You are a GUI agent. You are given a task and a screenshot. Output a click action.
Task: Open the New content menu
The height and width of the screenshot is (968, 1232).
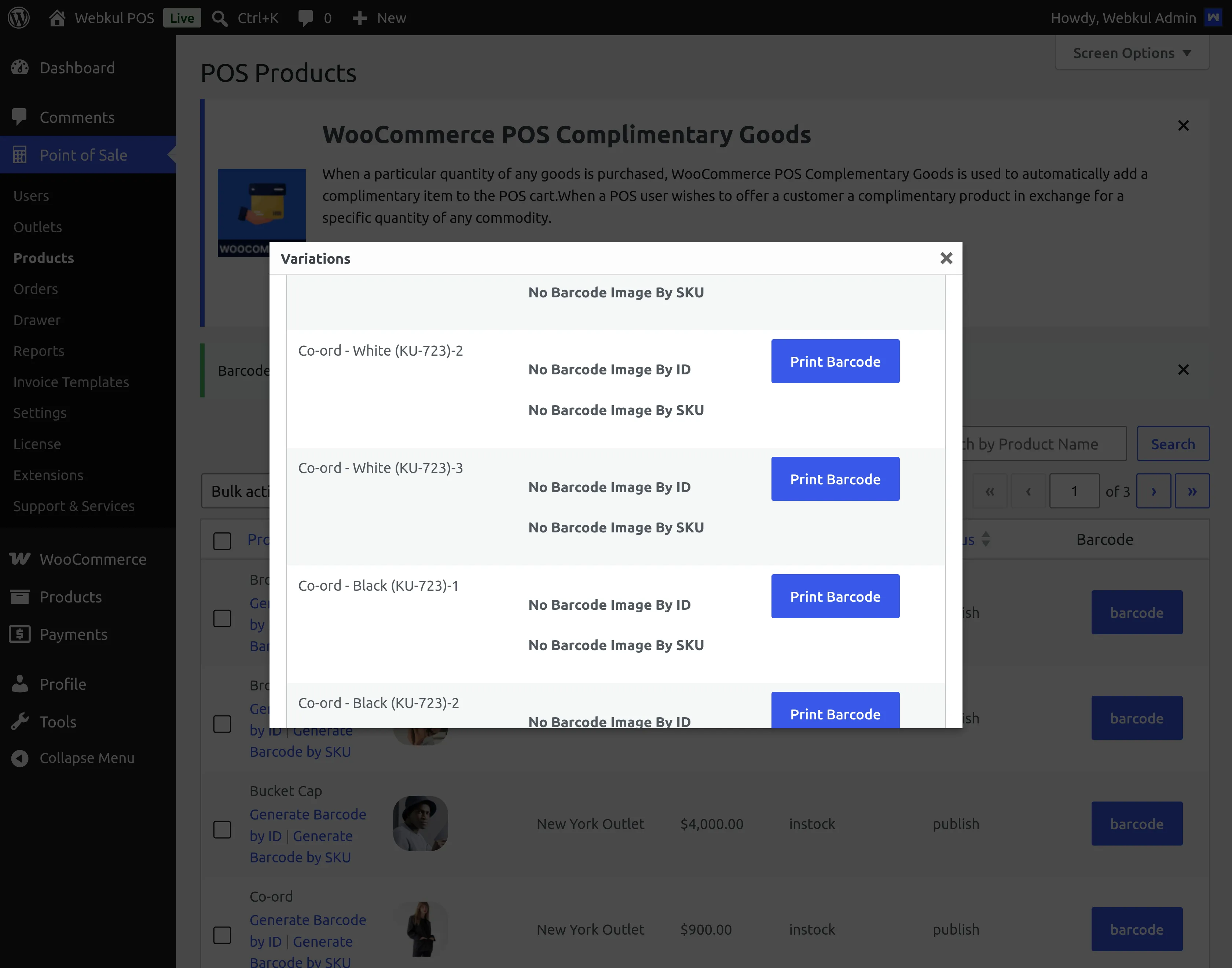click(379, 18)
